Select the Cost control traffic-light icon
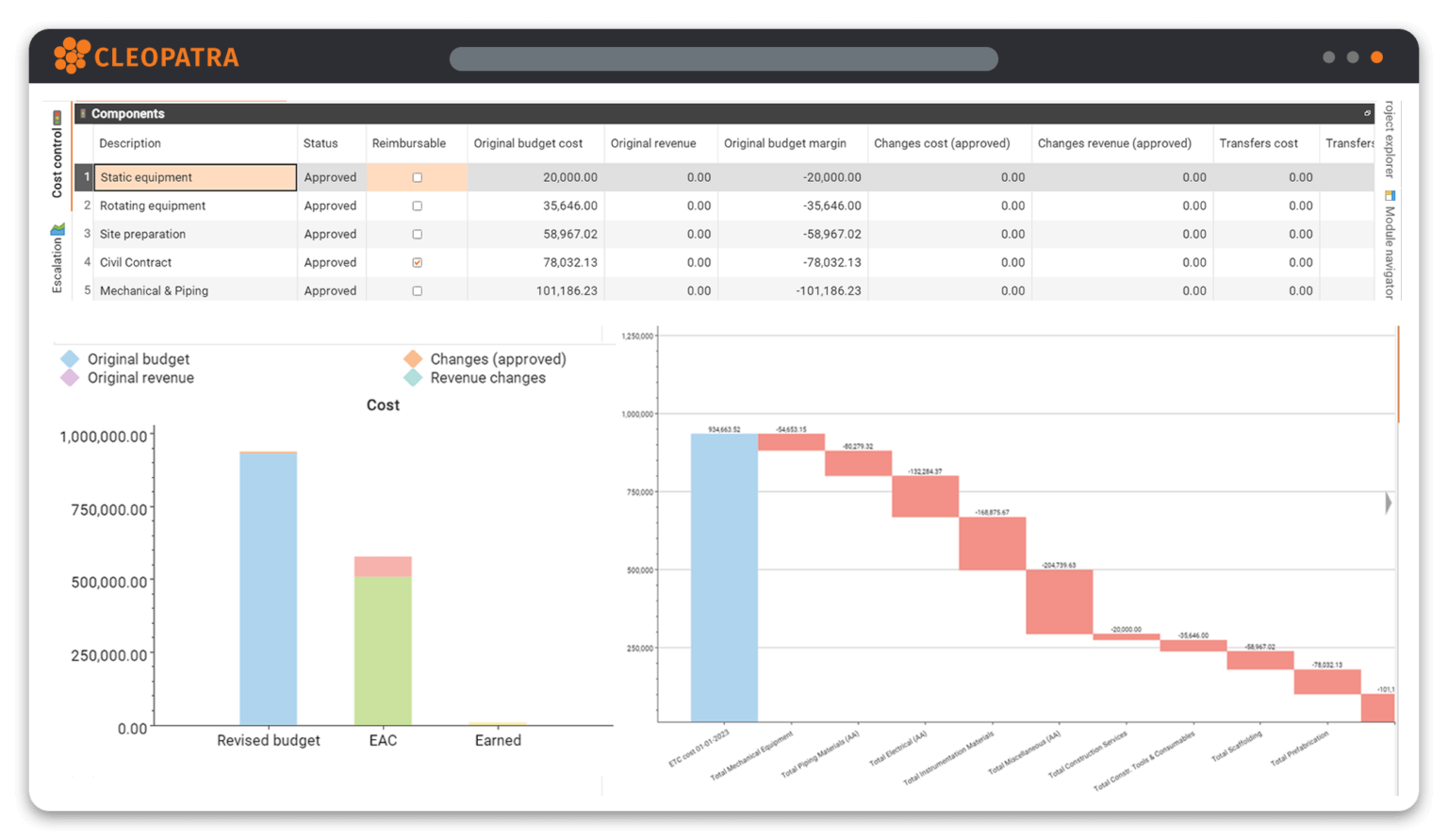Screen dimensions: 1448x840 58,117
